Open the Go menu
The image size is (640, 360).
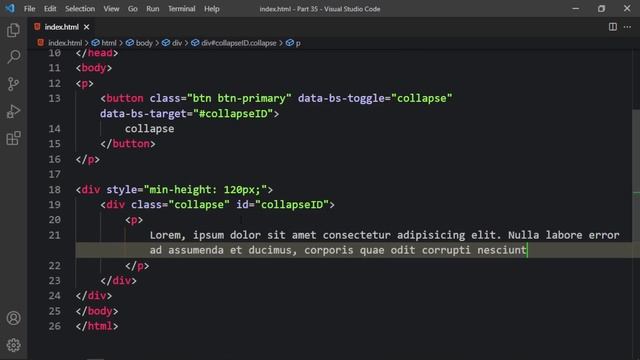click(133, 9)
